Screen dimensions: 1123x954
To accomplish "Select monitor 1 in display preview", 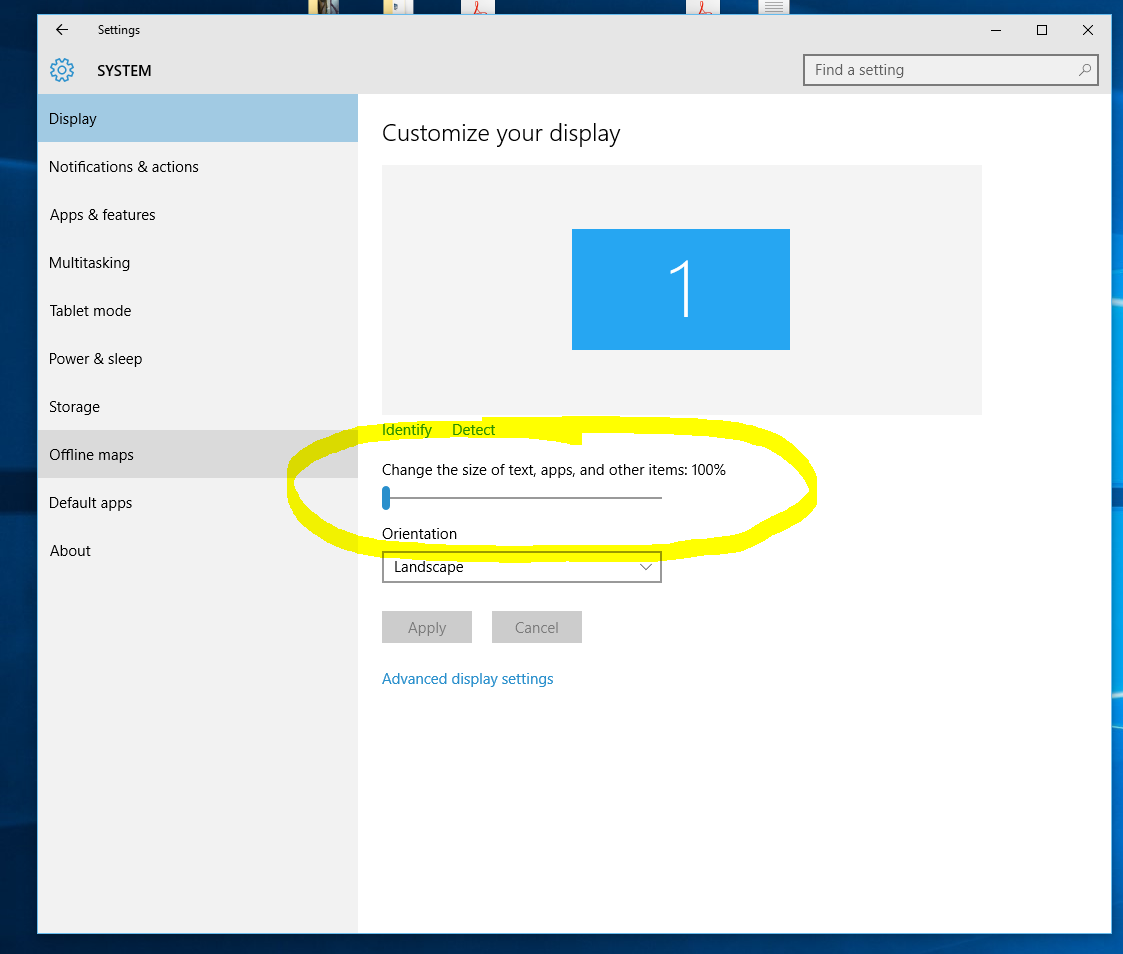I will tap(681, 290).
